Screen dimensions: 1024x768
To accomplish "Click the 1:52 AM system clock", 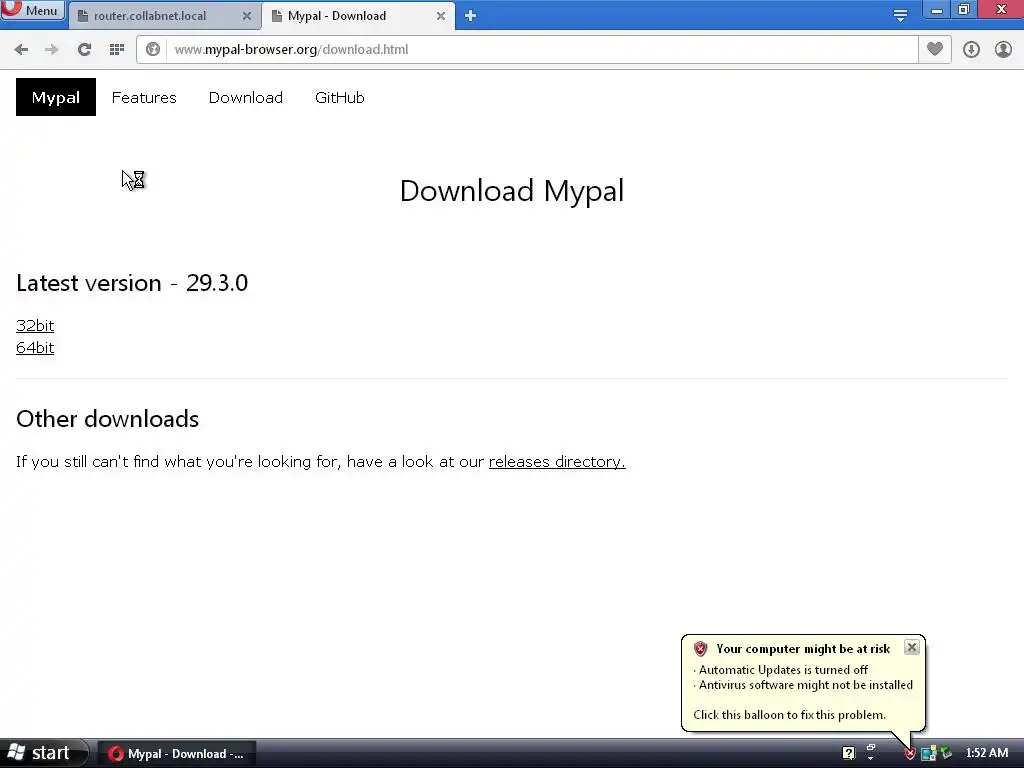I will pos(987,754).
